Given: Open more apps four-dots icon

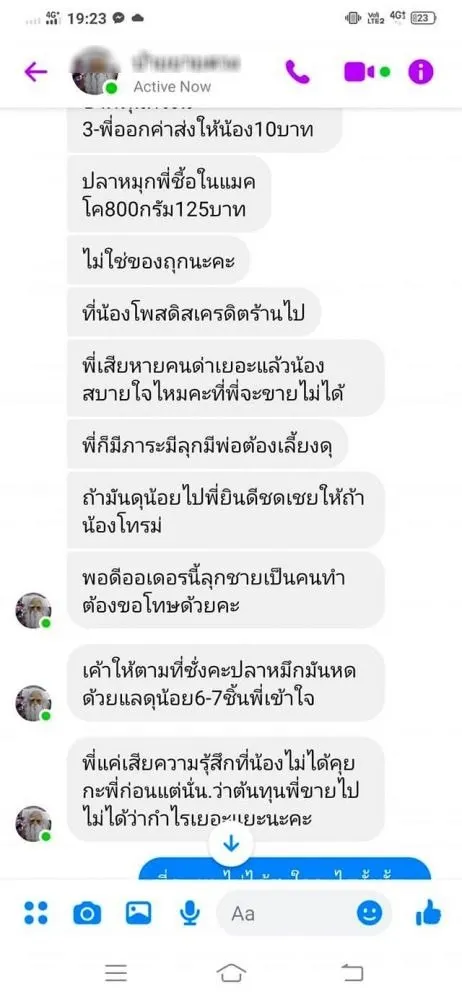Looking at the screenshot, I should point(36,913).
